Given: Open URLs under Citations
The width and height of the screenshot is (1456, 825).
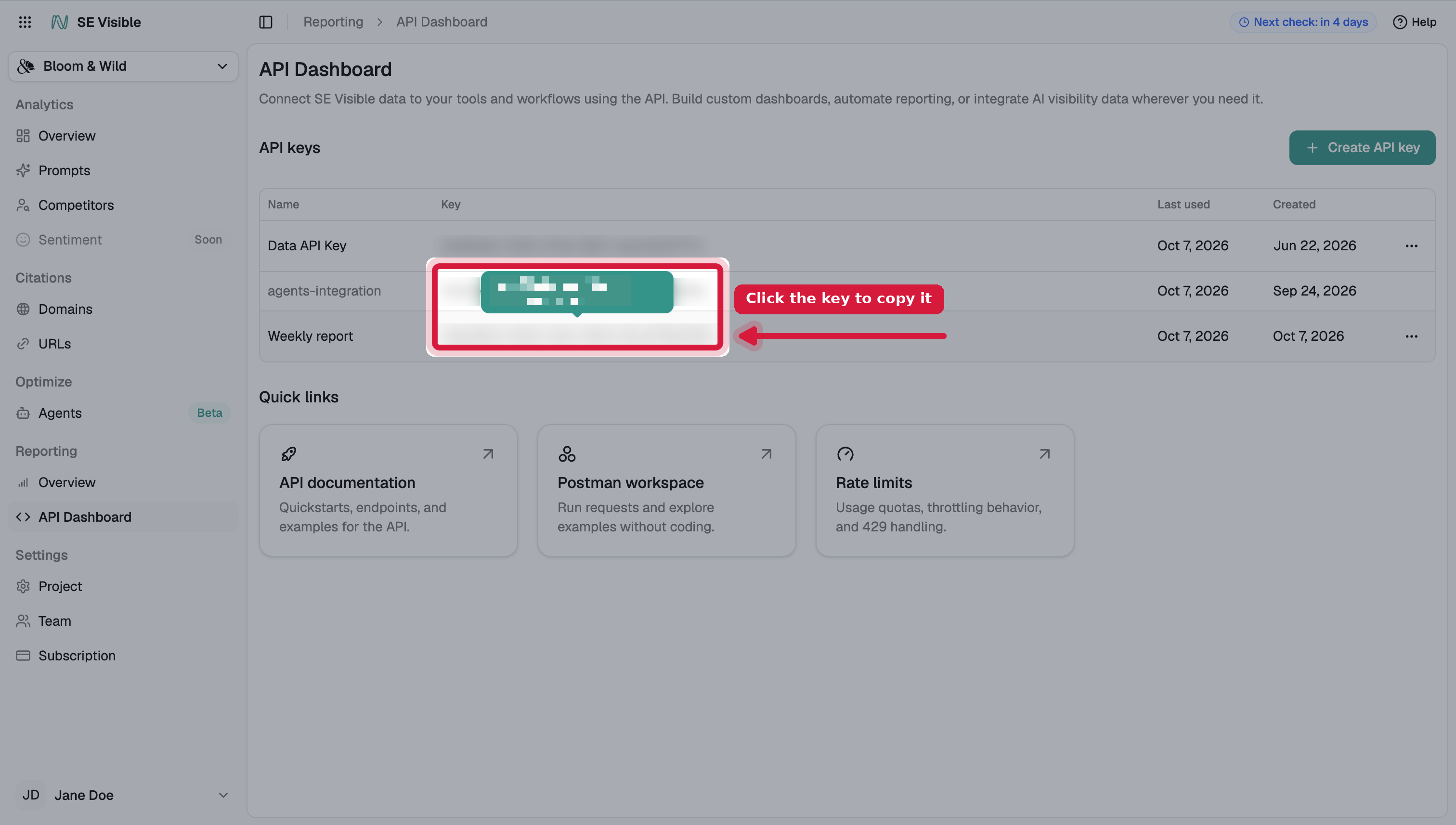Looking at the screenshot, I should pos(123,344).
